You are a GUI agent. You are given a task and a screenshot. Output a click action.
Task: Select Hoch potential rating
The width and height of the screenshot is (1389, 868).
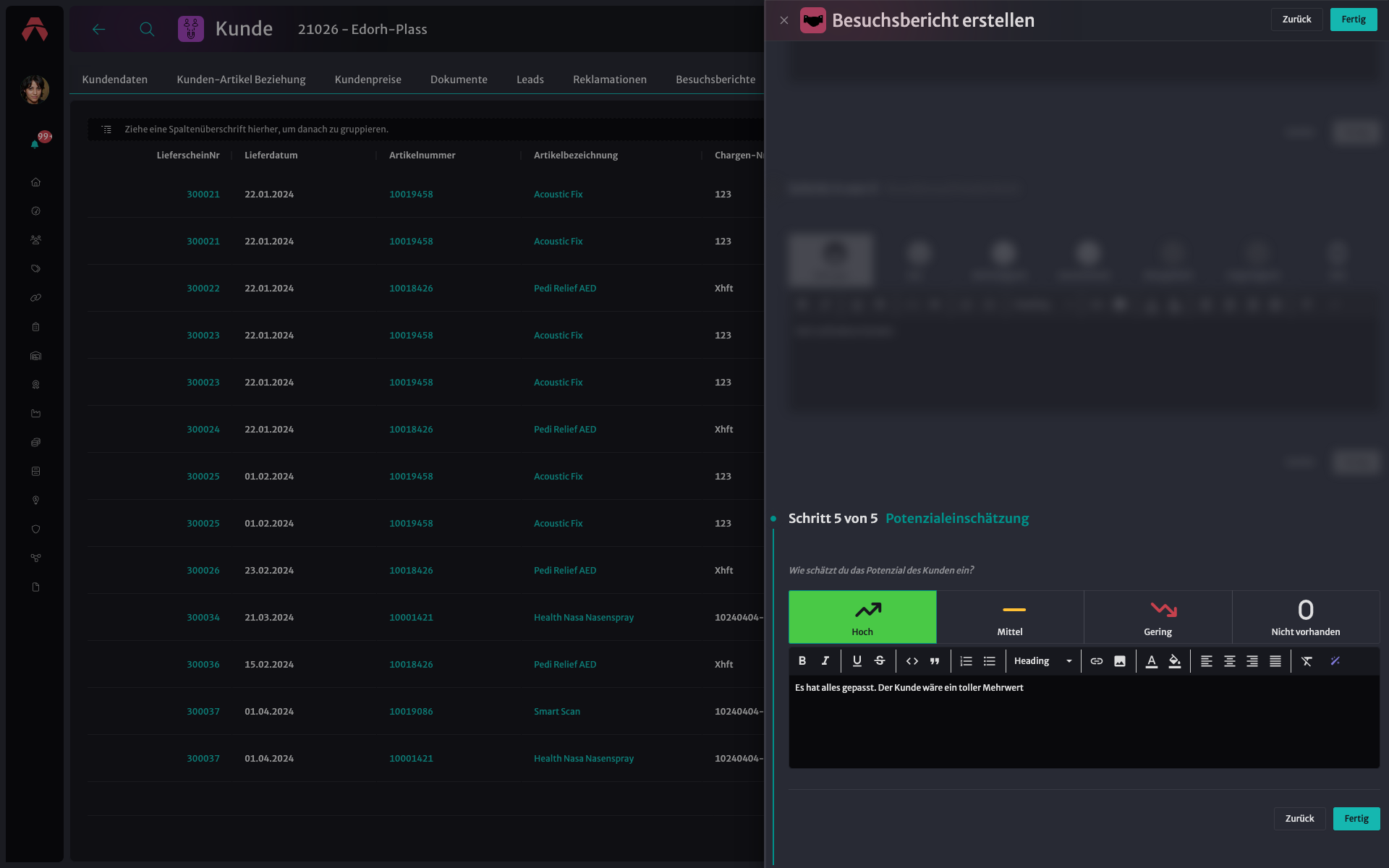(862, 617)
